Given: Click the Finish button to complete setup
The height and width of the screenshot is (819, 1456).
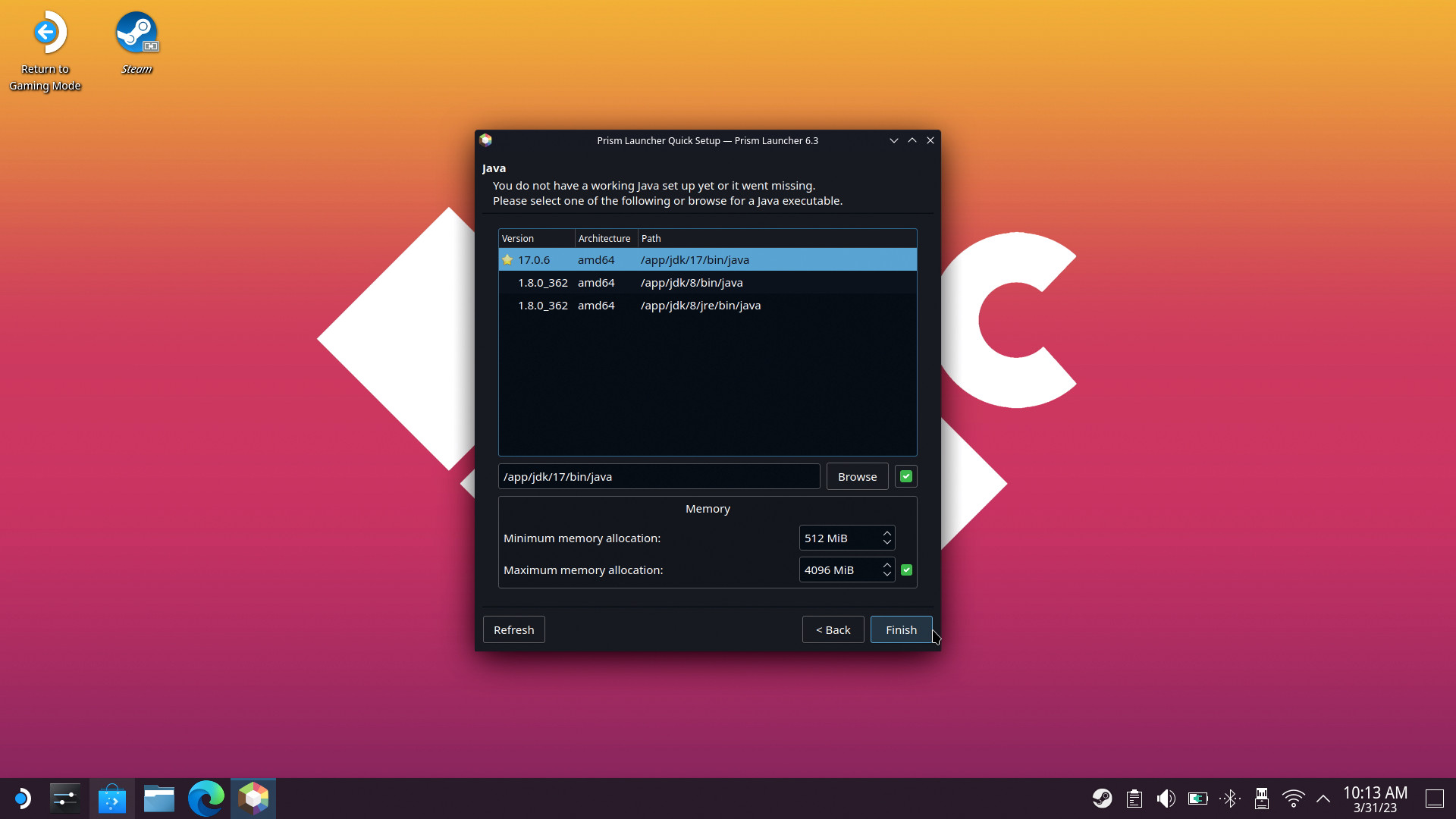Looking at the screenshot, I should (901, 629).
